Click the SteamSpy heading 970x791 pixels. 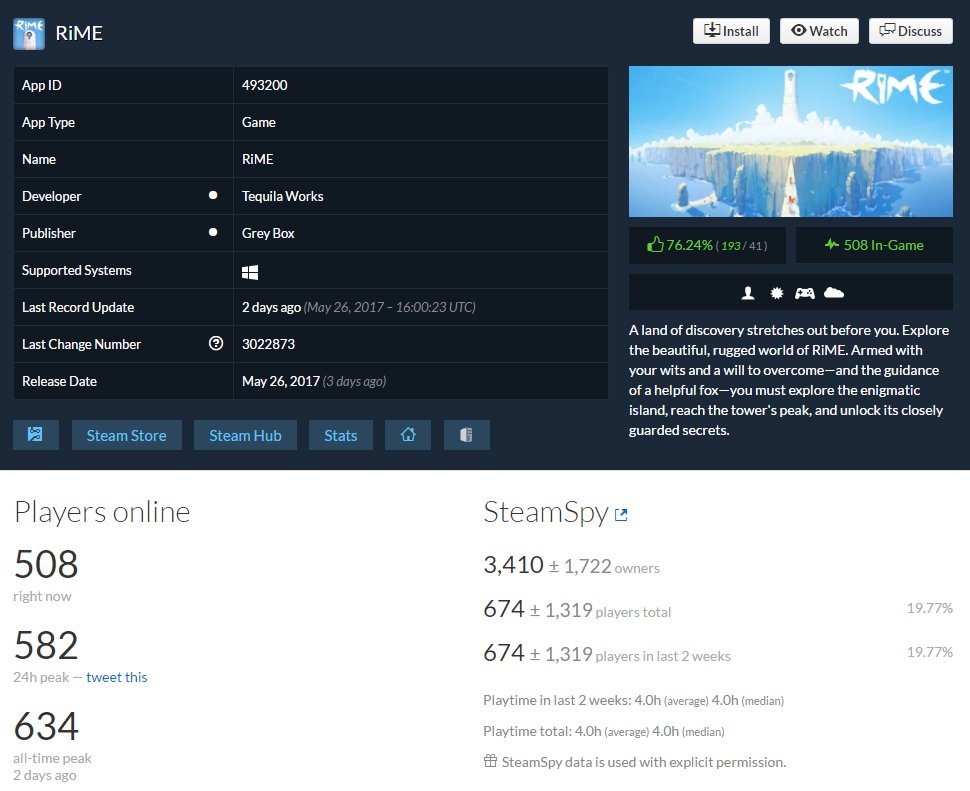pyautogui.click(x=546, y=512)
